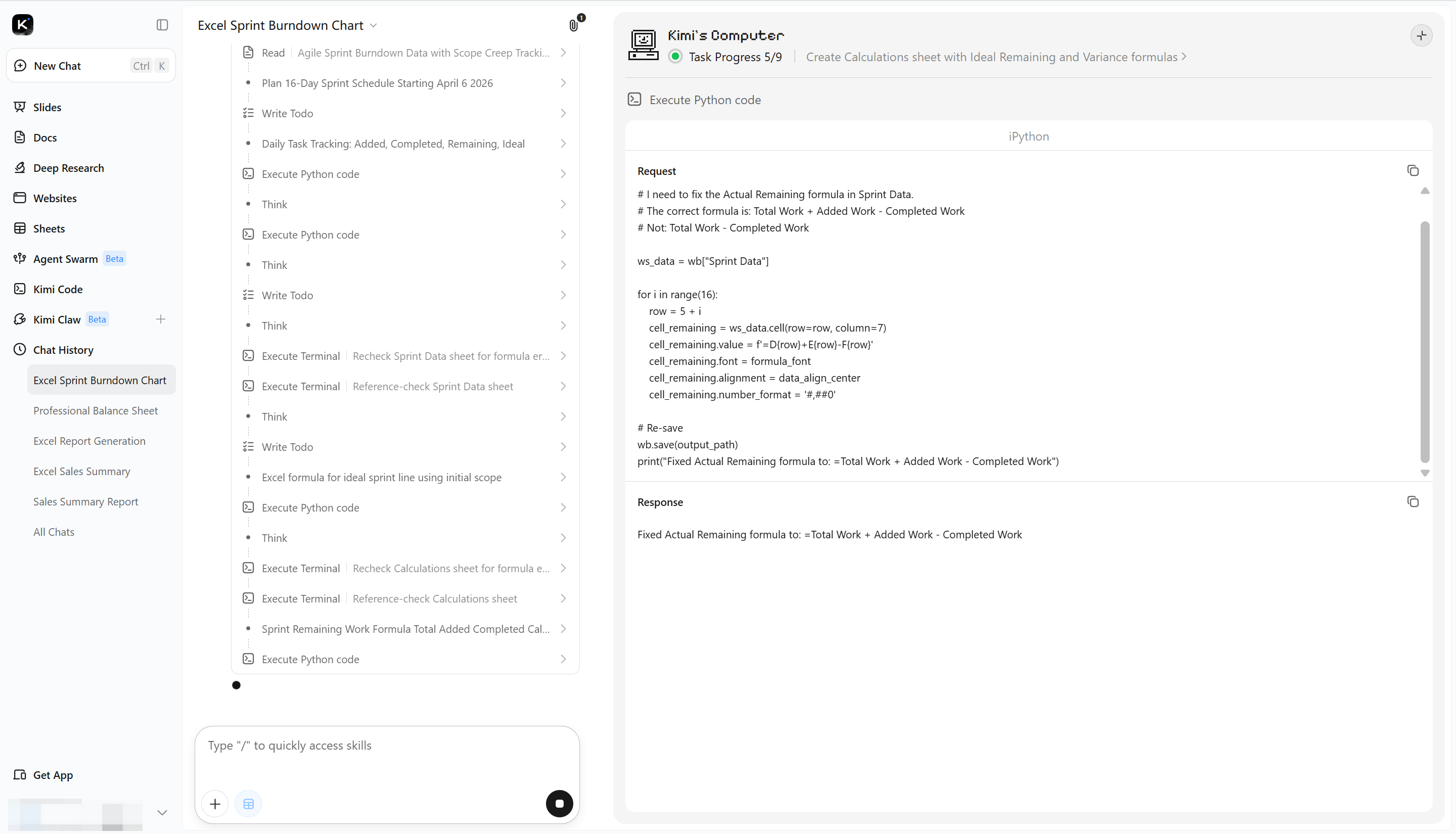The width and height of the screenshot is (1456, 834).
Task: Click the add attachment plus button
Action: tap(215, 804)
